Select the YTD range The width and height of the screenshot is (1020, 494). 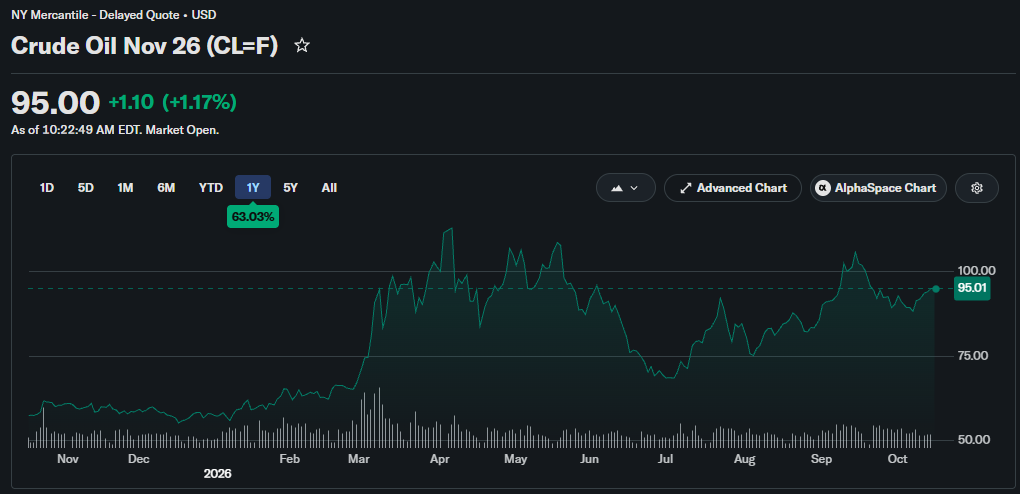(211, 188)
